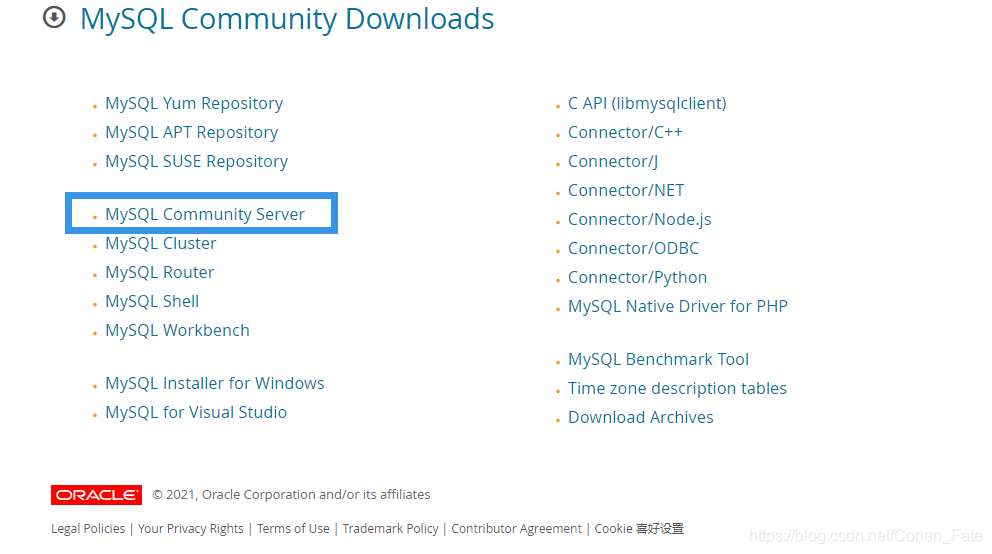Open Connector/NET download link
The width and height of the screenshot is (992, 554).
[626, 190]
